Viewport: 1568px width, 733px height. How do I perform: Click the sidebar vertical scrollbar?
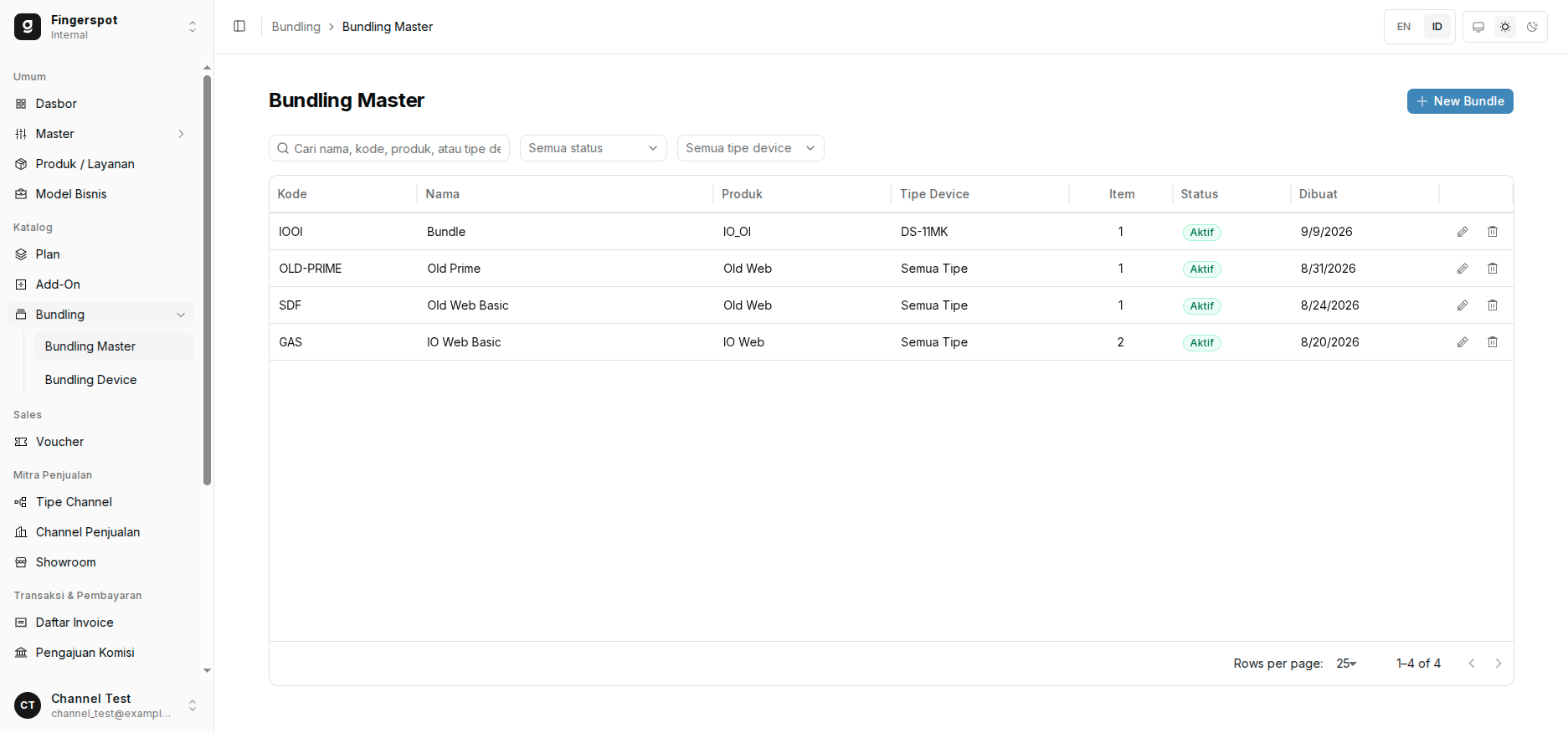click(x=207, y=280)
